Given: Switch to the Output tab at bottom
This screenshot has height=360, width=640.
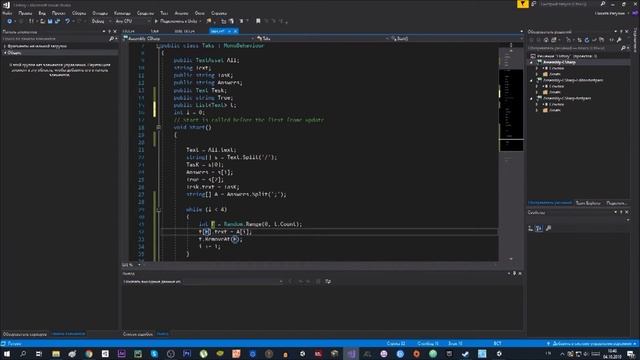Looking at the screenshot, I should [162, 334].
